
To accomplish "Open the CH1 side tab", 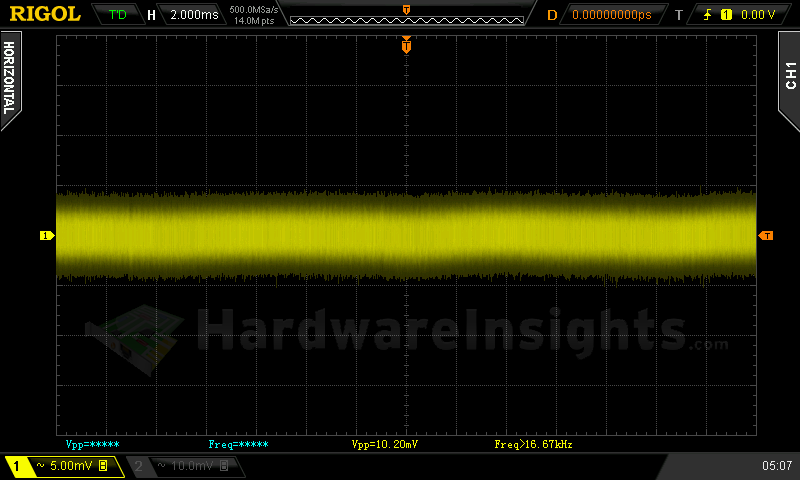I will click(789, 70).
